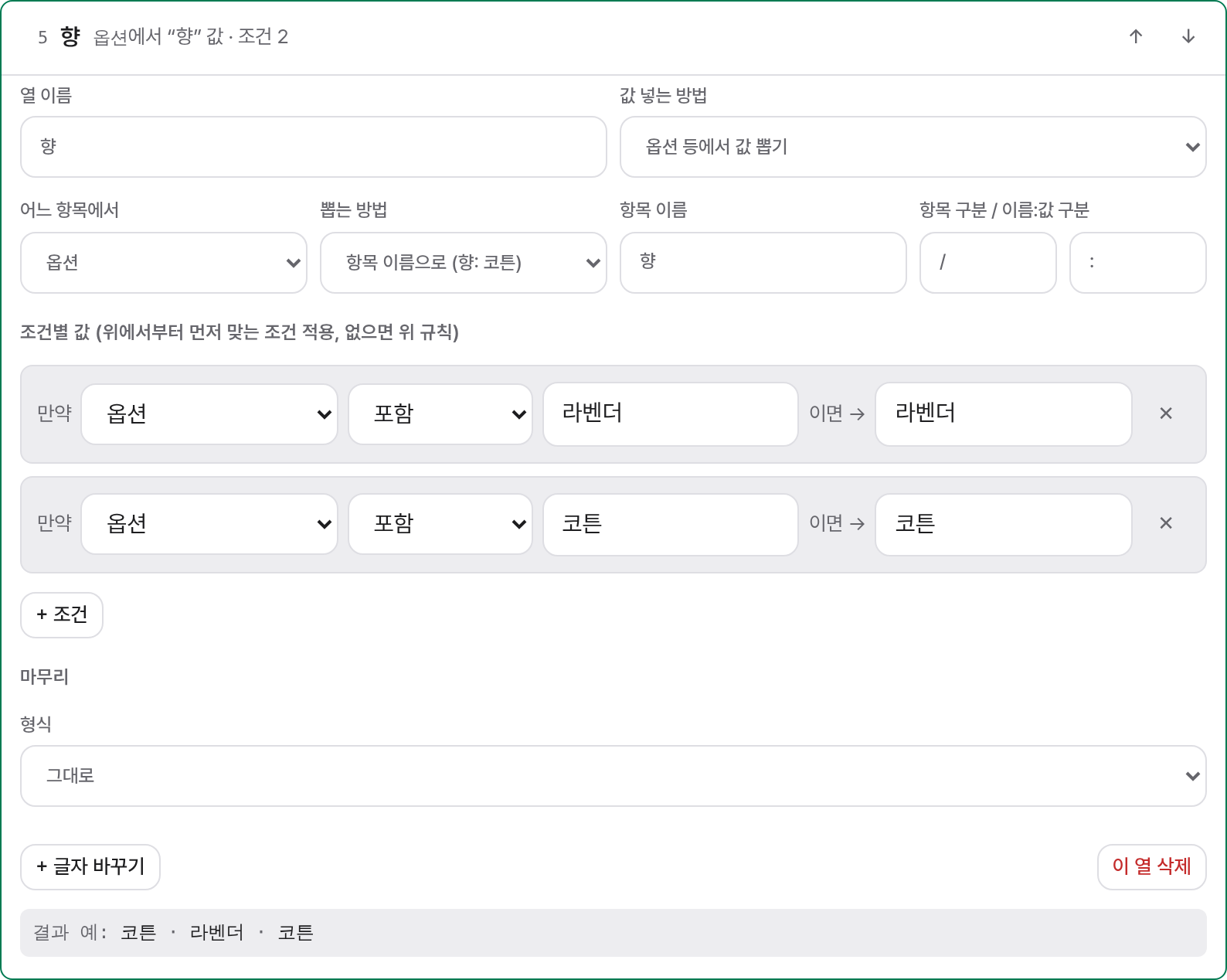Open the 어느 항목에서 dropdown
Screen dimensions: 1227x980
(x=164, y=263)
